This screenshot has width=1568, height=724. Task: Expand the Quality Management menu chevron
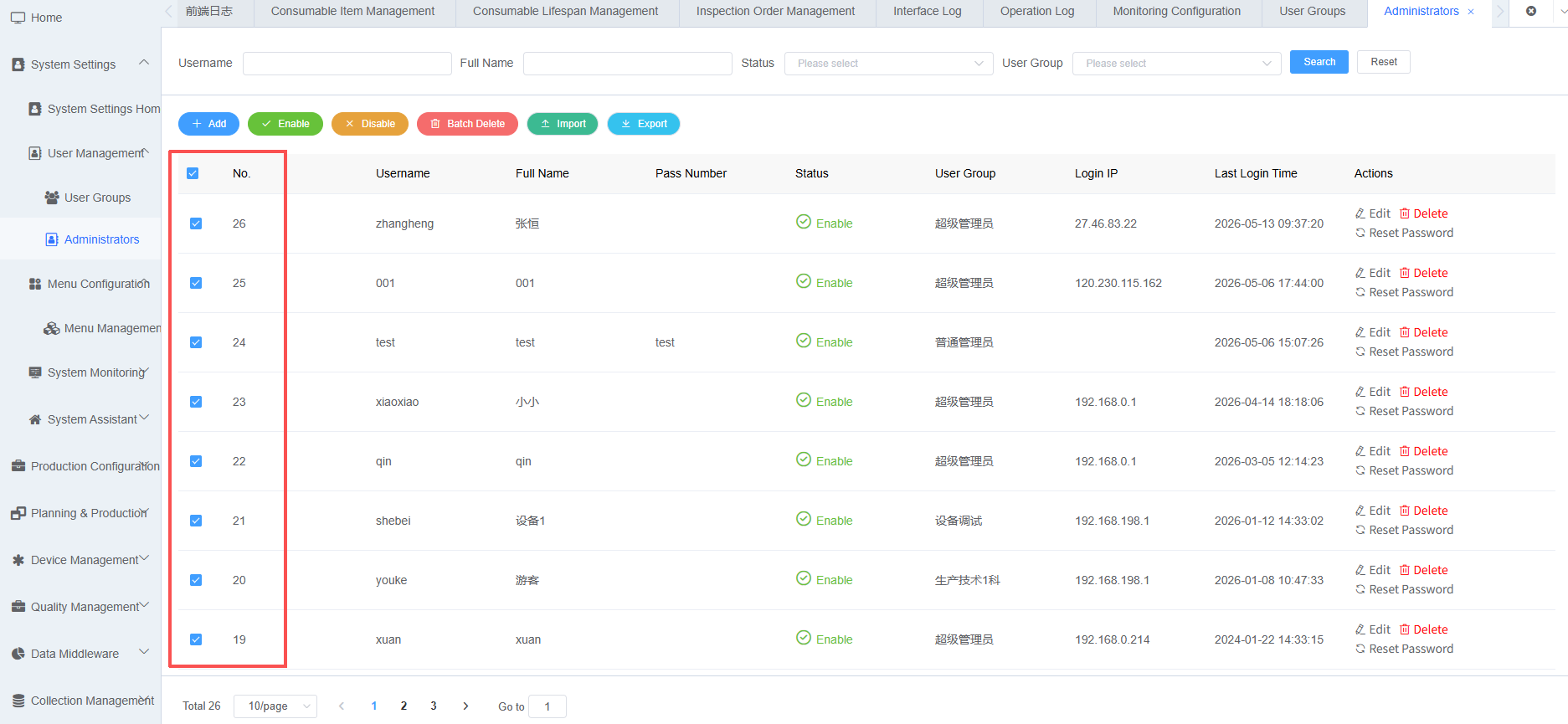click(x=144, y=605)
